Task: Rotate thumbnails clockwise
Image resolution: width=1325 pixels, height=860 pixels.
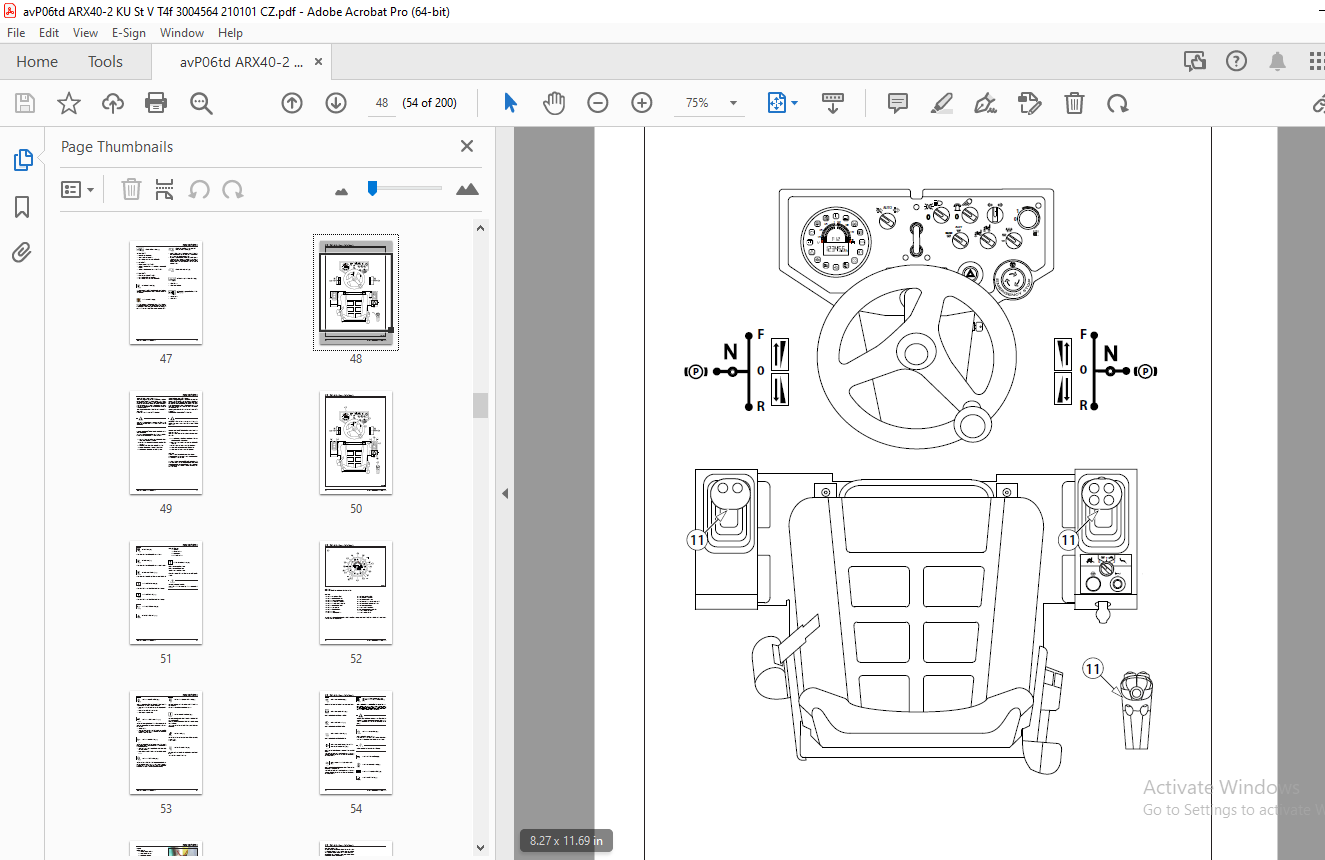Action: (233, 189)
